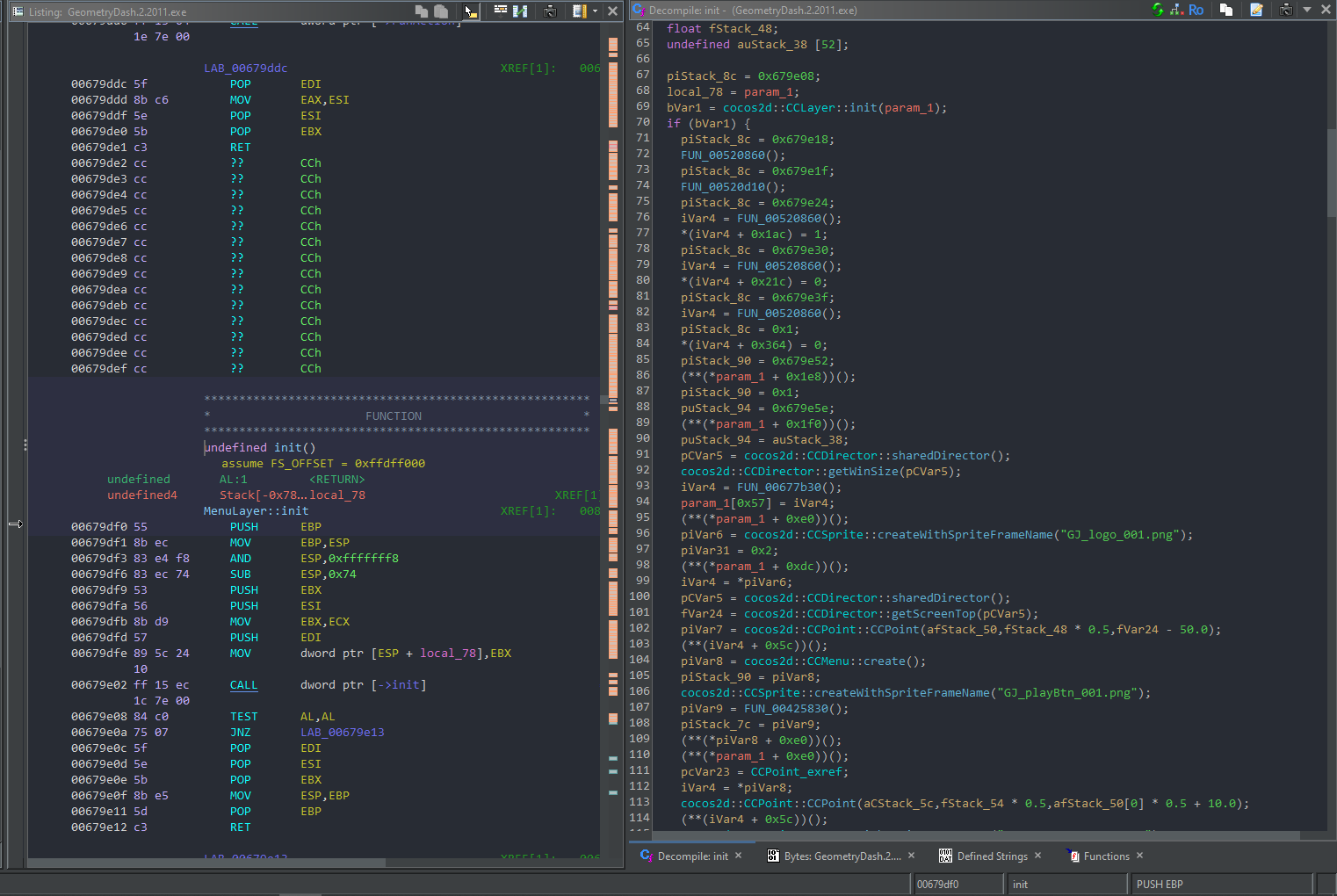Screen dimensions: 1337x896
Task: Close the Bytes tab
Action: click(x=911, y=856)
